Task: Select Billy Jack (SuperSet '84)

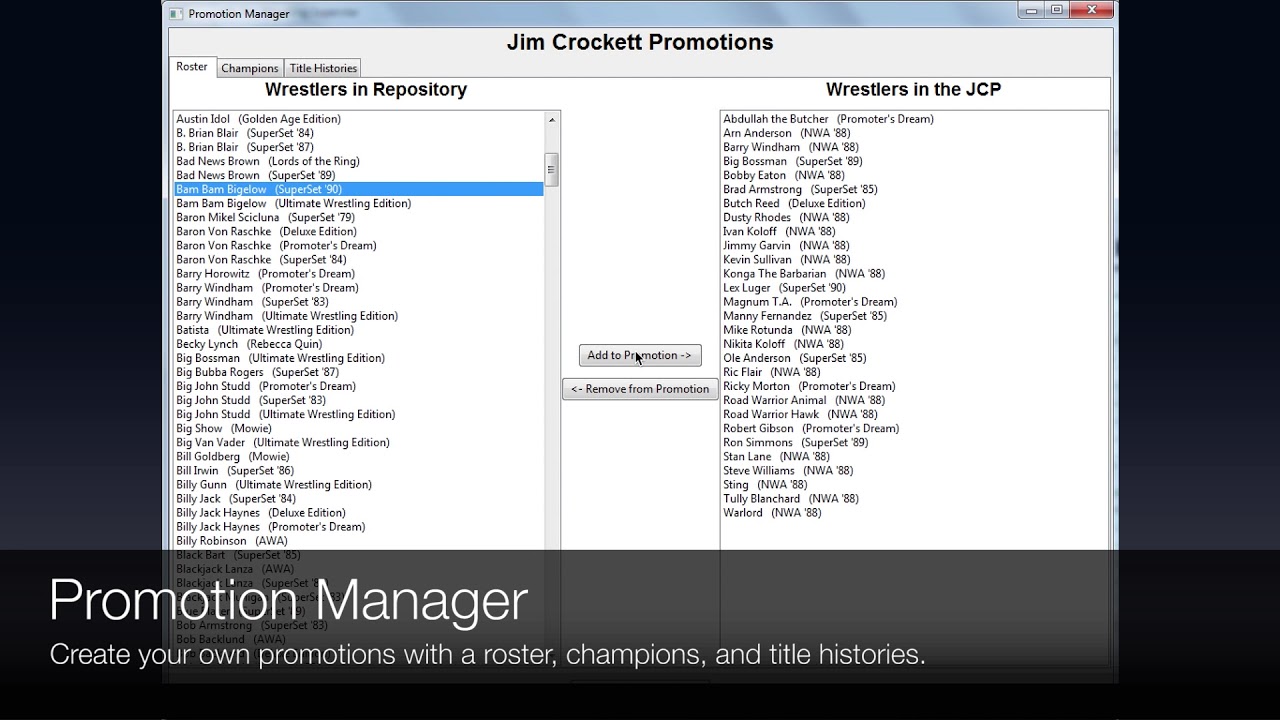Action: [359, 498]
